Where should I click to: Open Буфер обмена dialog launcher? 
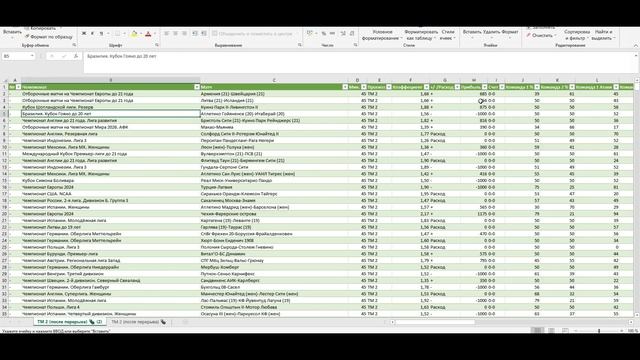click(74, 45)
